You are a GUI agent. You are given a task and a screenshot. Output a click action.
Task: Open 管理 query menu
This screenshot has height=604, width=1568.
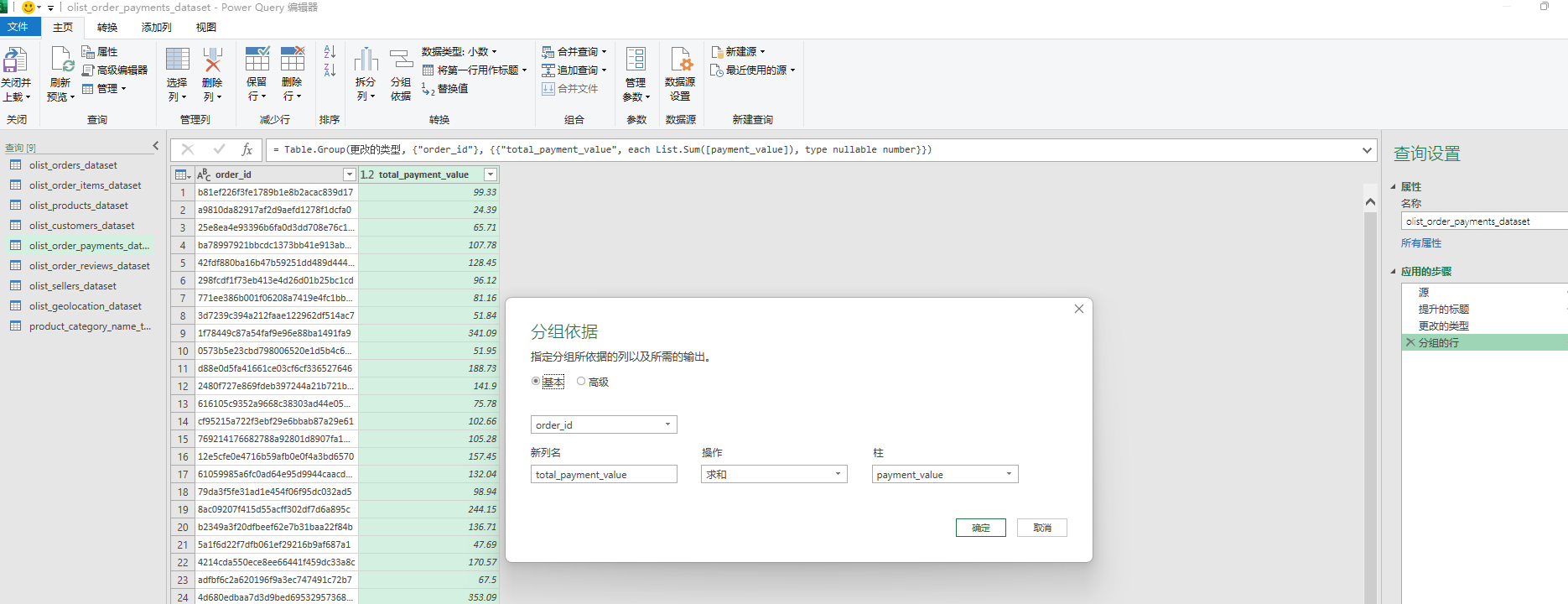pos(104,89)
